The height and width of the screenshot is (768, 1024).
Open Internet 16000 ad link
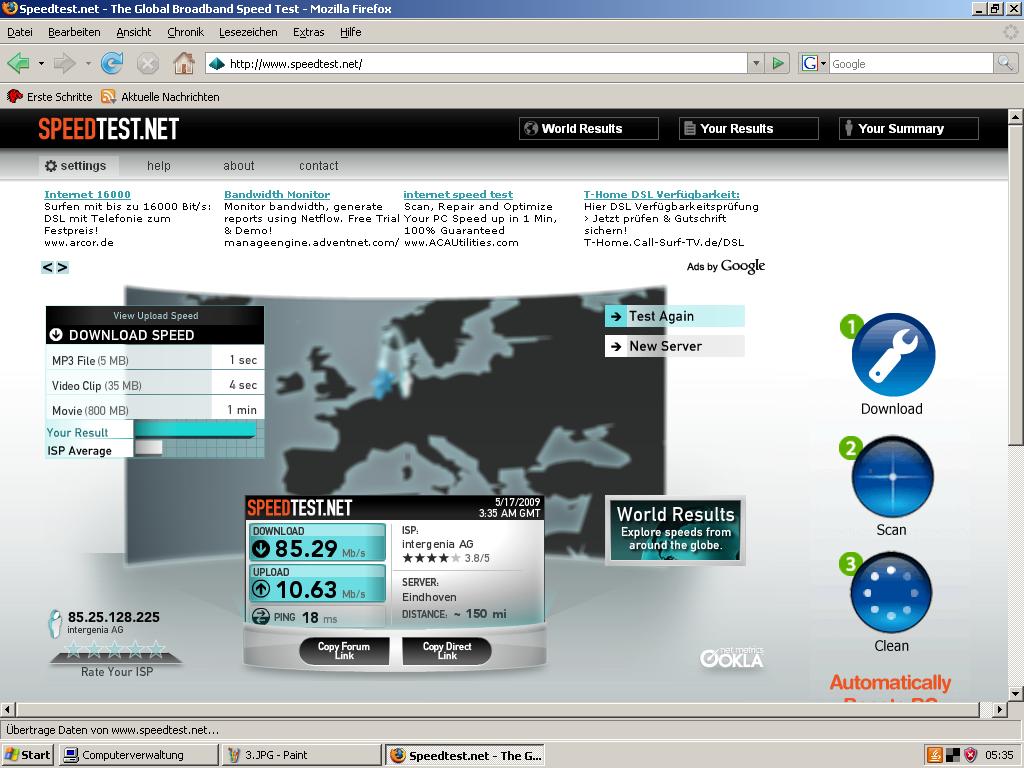[x=87, y=195]
